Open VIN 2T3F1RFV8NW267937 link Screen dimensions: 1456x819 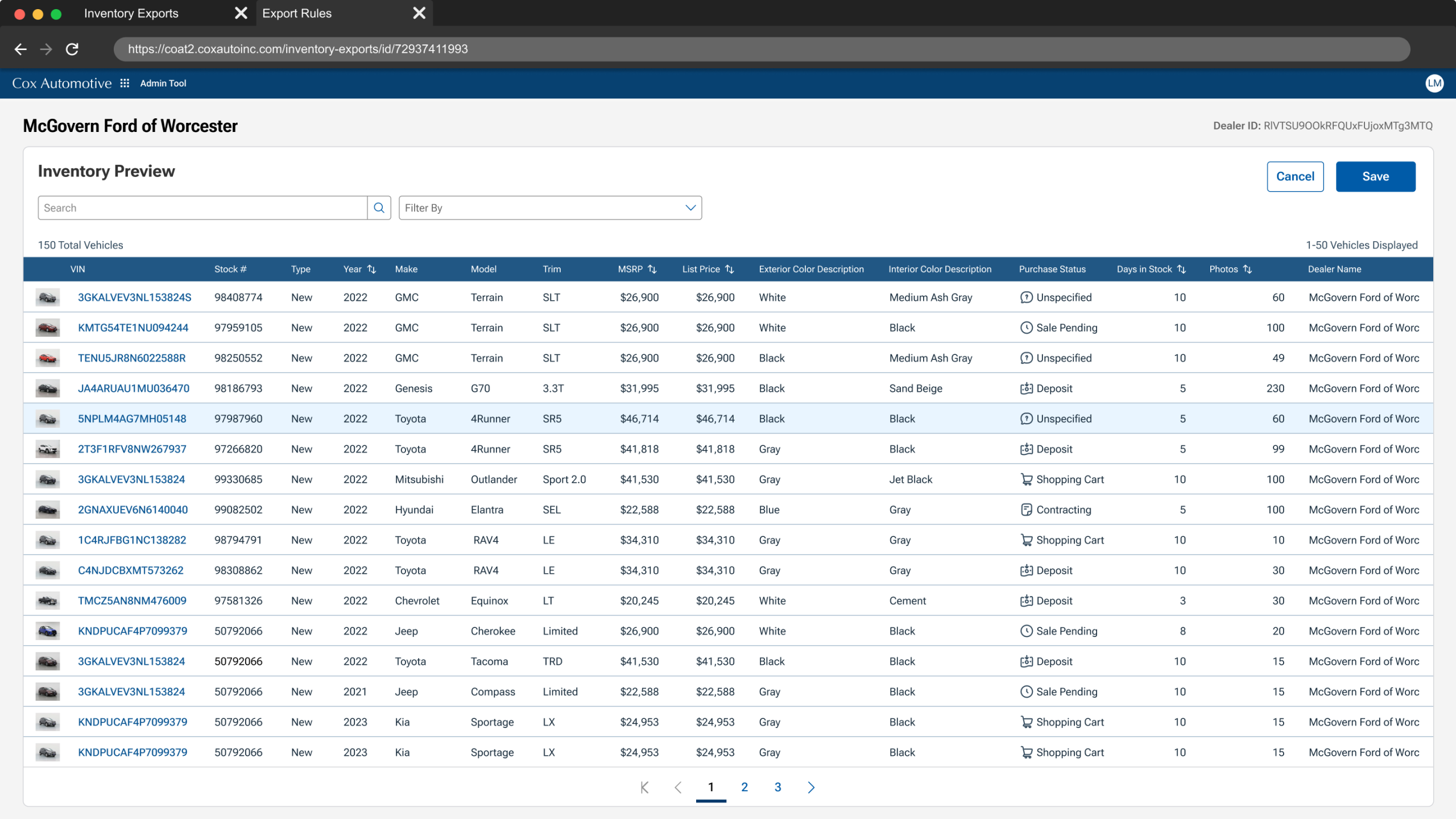tap(132, 449)
